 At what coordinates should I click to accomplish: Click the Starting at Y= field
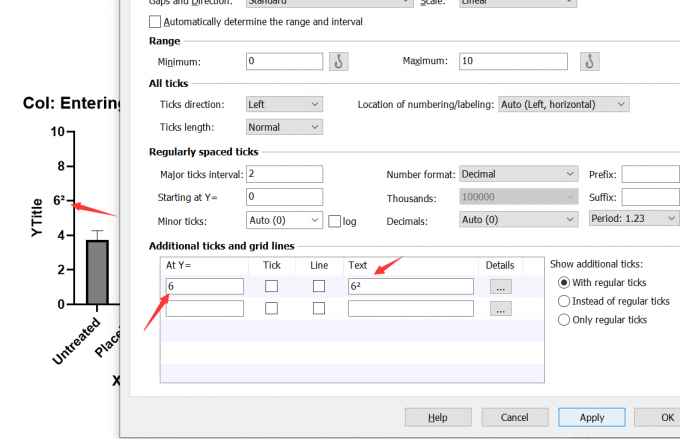pos(284,197)
